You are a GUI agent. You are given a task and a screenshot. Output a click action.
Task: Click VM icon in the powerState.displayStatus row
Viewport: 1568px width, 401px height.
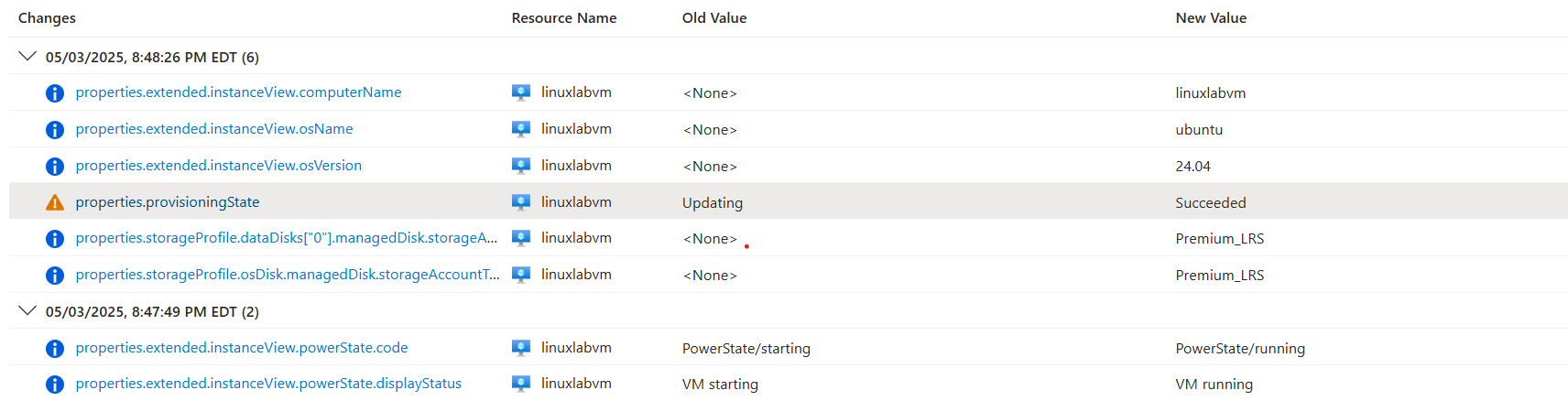click(521, 384)
